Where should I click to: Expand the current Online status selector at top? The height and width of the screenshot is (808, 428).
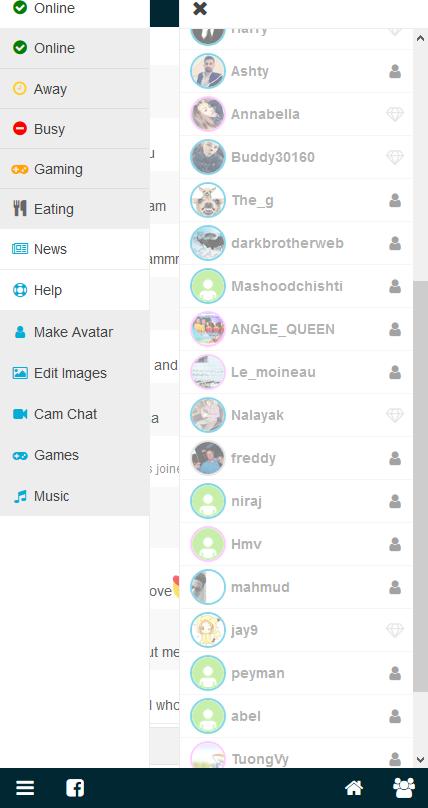tap(75, 10)
